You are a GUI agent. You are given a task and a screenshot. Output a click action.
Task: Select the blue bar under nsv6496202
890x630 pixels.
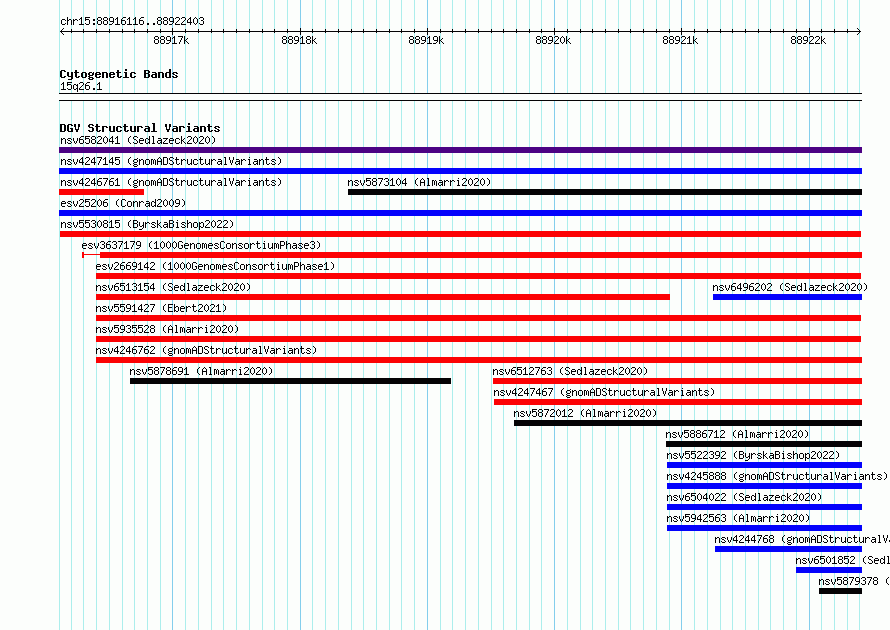click(x=787, y=297)
